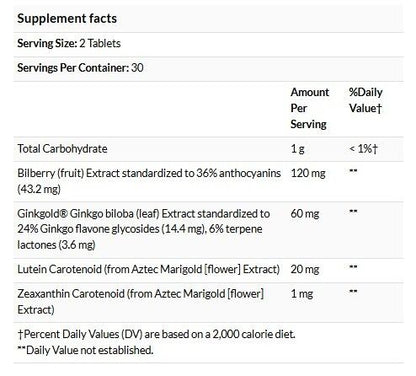Click the Supplement facts heading
The height and width of the screenshot is (376, 416).
coord(67,18)
